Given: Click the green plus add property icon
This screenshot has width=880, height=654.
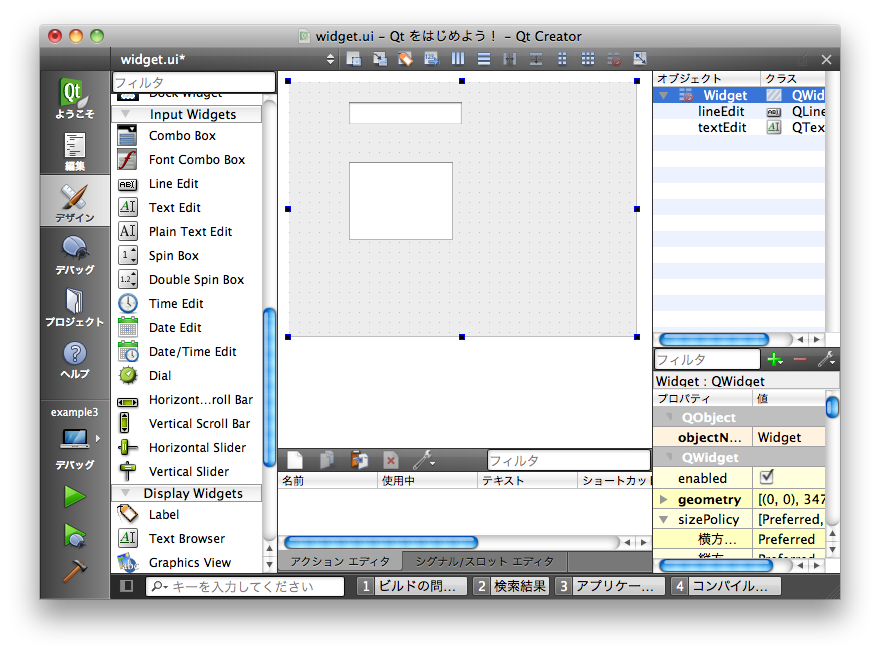Looking at the screenshot, I should [774, 359].
